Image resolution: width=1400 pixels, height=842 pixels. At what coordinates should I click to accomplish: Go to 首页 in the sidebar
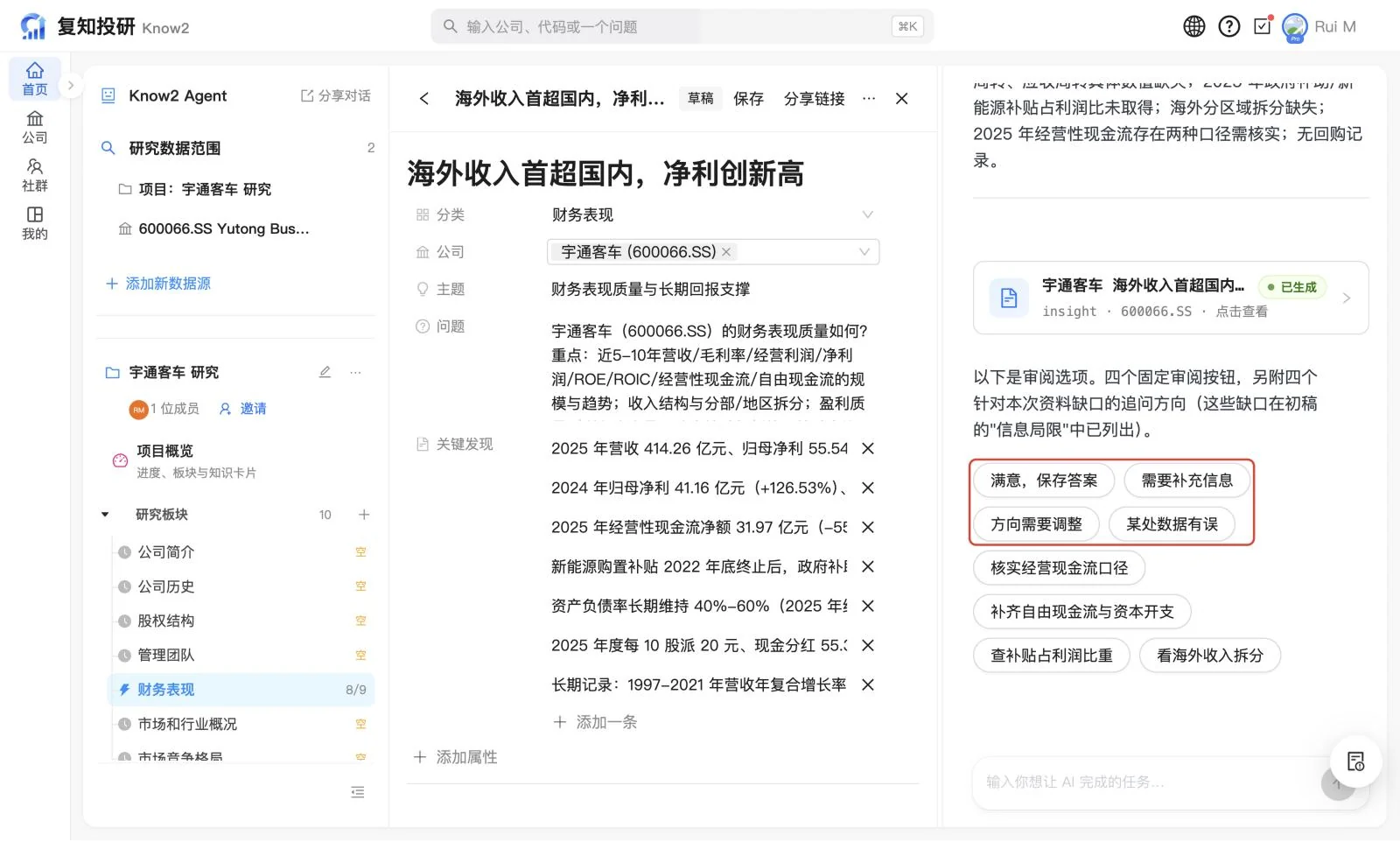pyautogui.click(x=35, y=79)
